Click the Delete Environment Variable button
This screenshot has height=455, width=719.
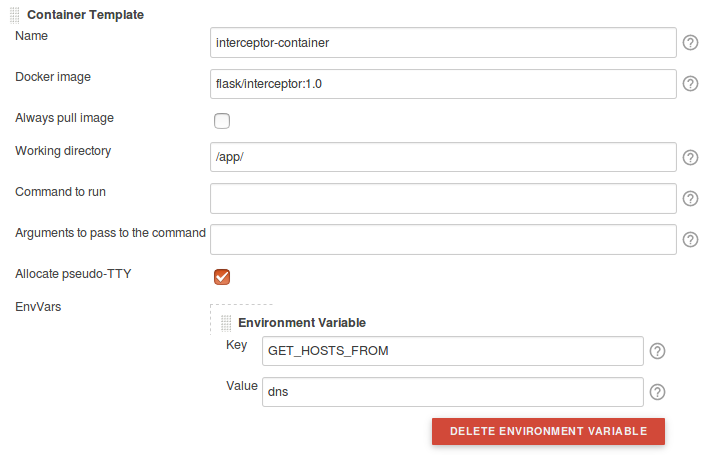(x=548, y=431)
